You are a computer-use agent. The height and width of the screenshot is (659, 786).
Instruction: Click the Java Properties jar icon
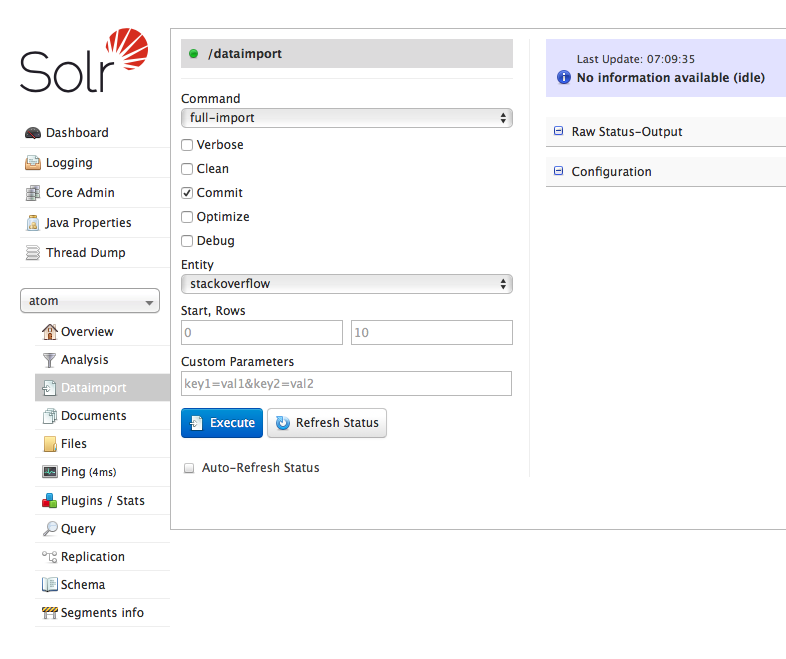click(33, 223)
